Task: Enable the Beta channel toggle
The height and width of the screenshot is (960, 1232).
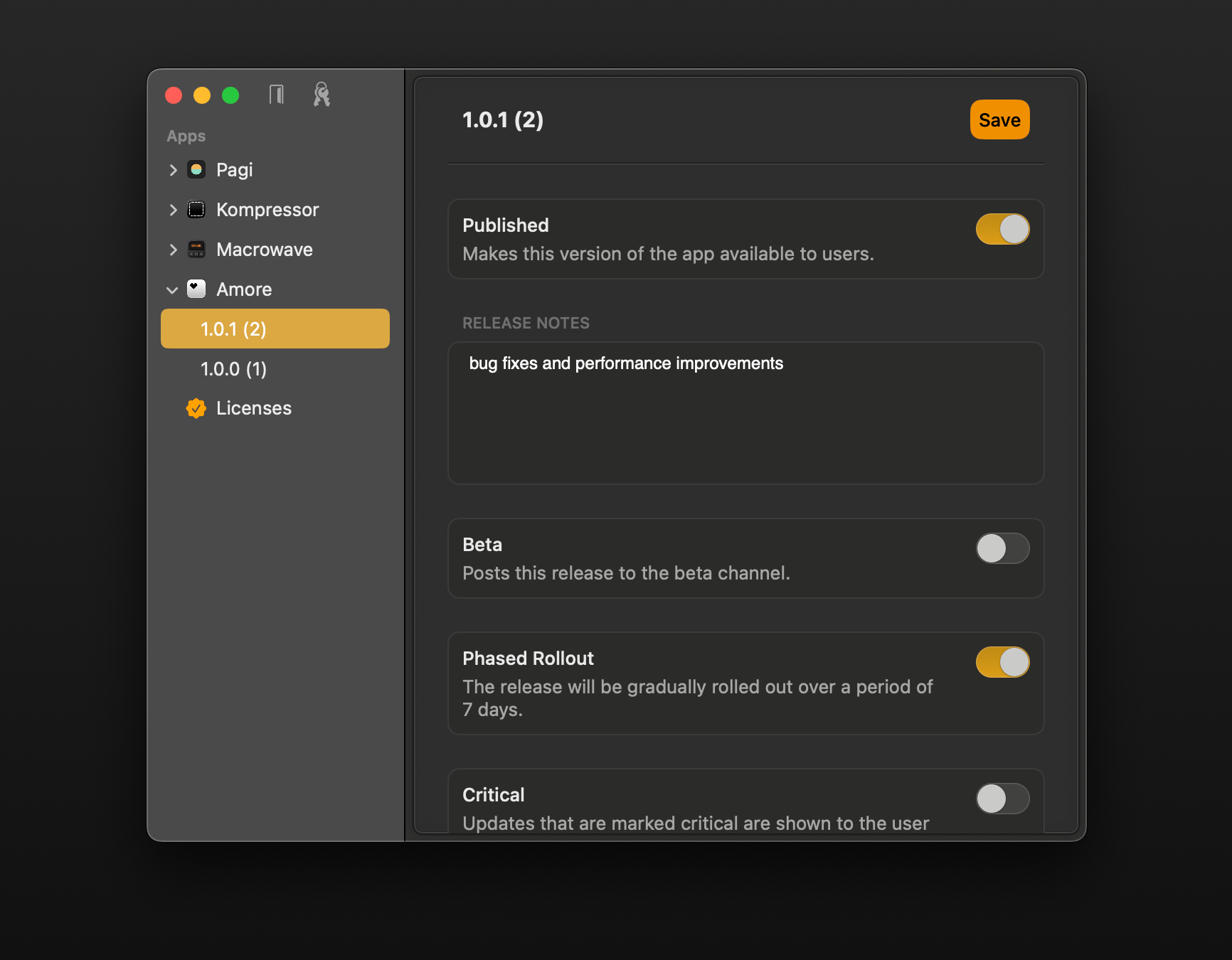Action: 1002,548
